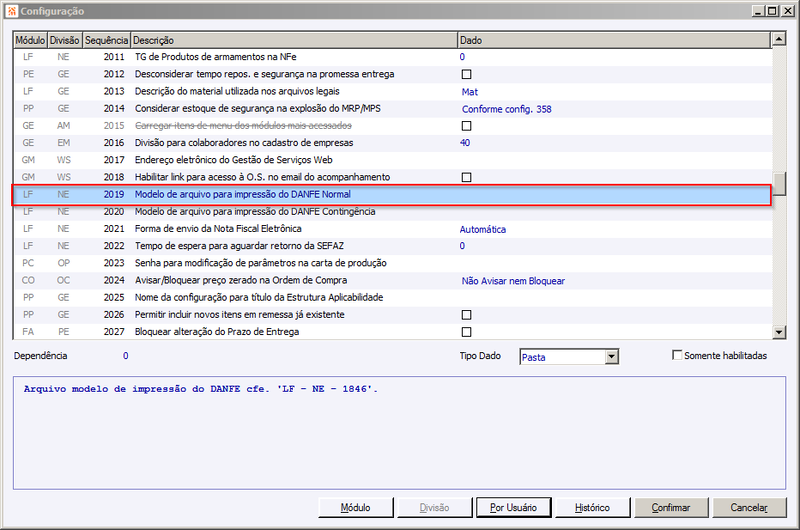Open the Tipo Dado dropdown arrow
The image size is (800, 530).
pyautogui.click(x=611, y=357)
